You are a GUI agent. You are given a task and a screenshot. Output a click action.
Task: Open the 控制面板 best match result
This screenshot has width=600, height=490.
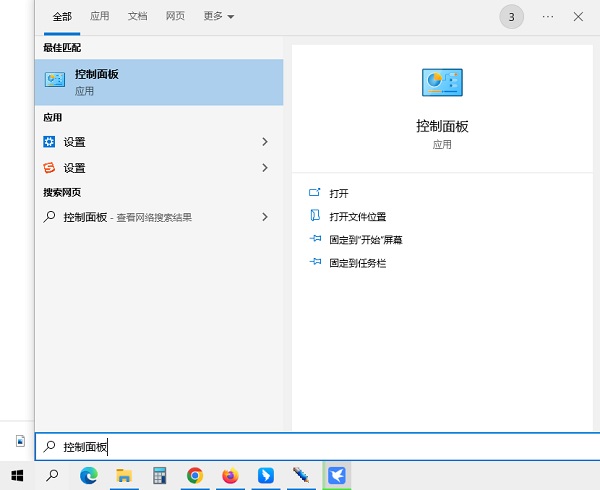point(158,82)
